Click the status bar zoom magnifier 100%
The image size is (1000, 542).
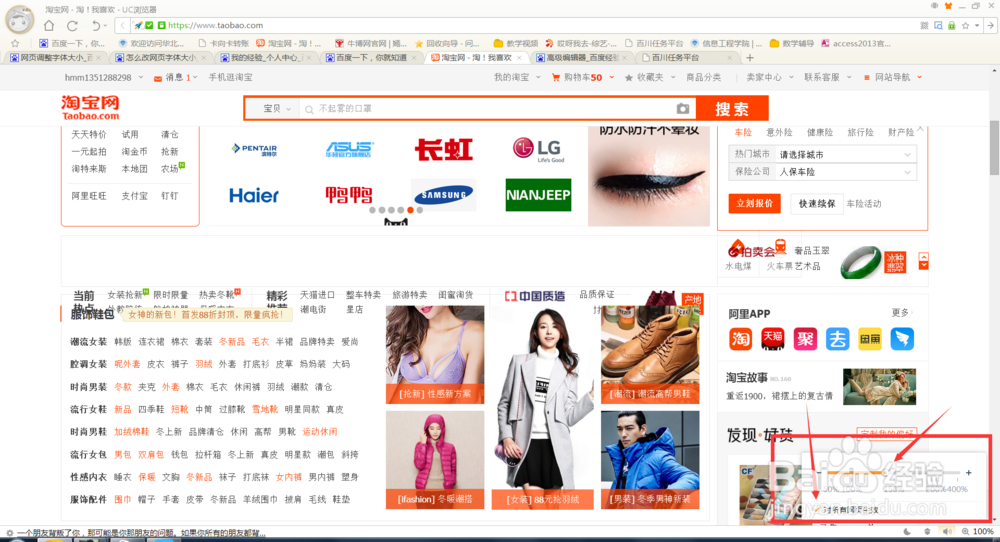pyautogui.click(x=978, y=531)
